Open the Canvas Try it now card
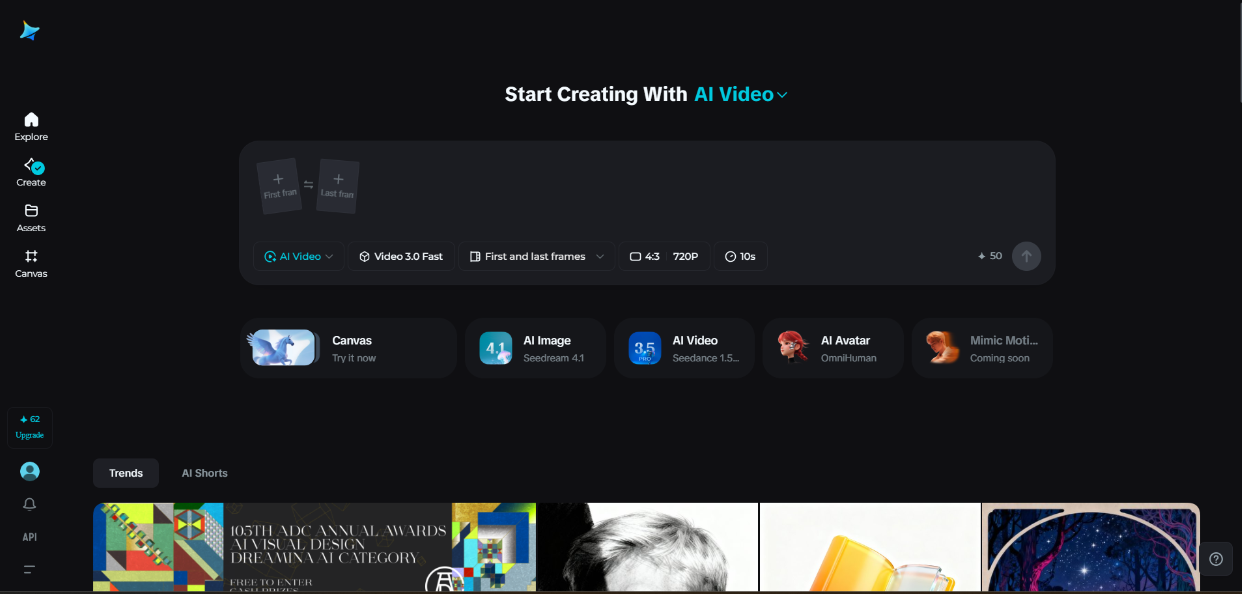 tap(348, 348)
